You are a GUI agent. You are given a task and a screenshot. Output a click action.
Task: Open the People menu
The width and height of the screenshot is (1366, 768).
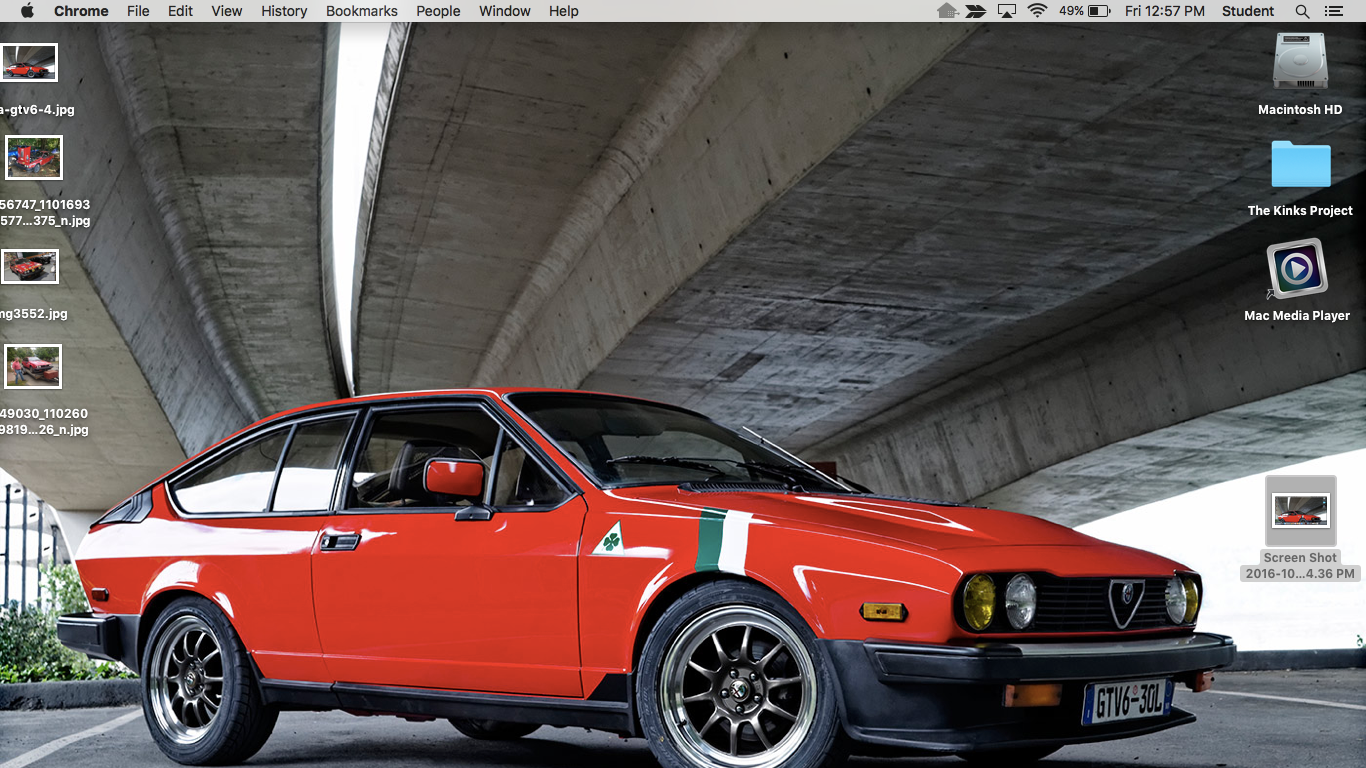[438, 11]
